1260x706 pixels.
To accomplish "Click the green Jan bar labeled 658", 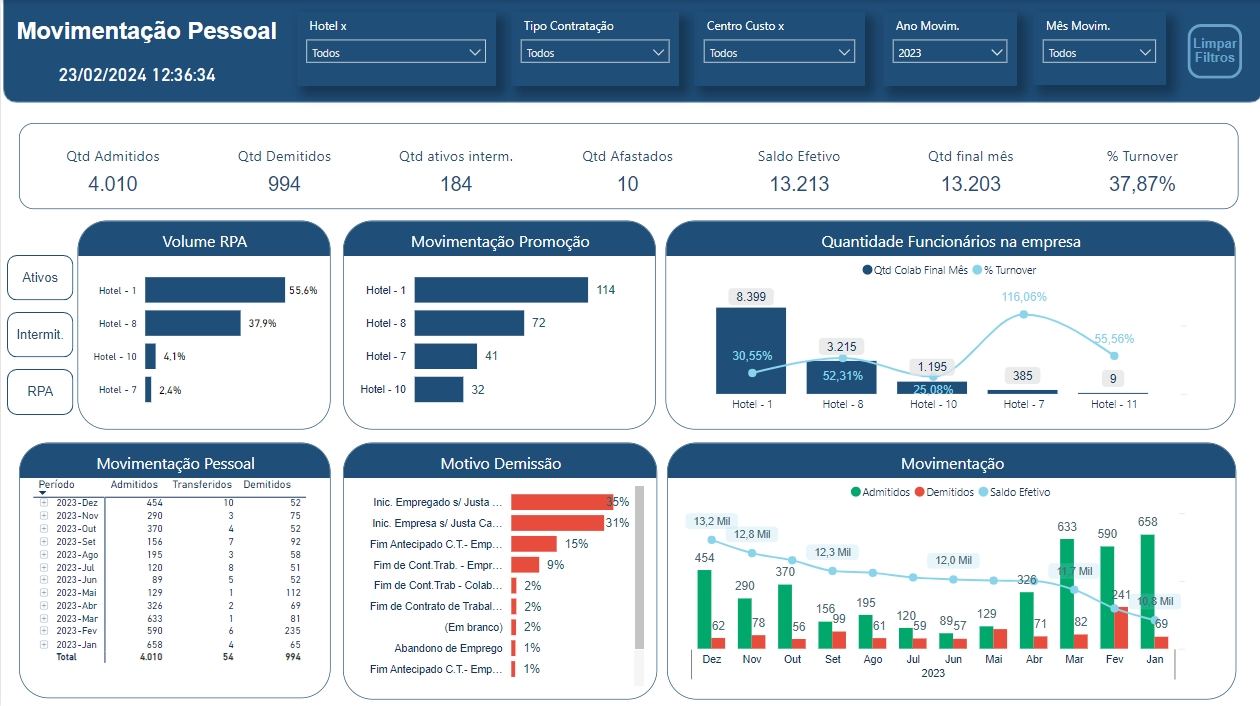I will click(x=1148, y=591).
